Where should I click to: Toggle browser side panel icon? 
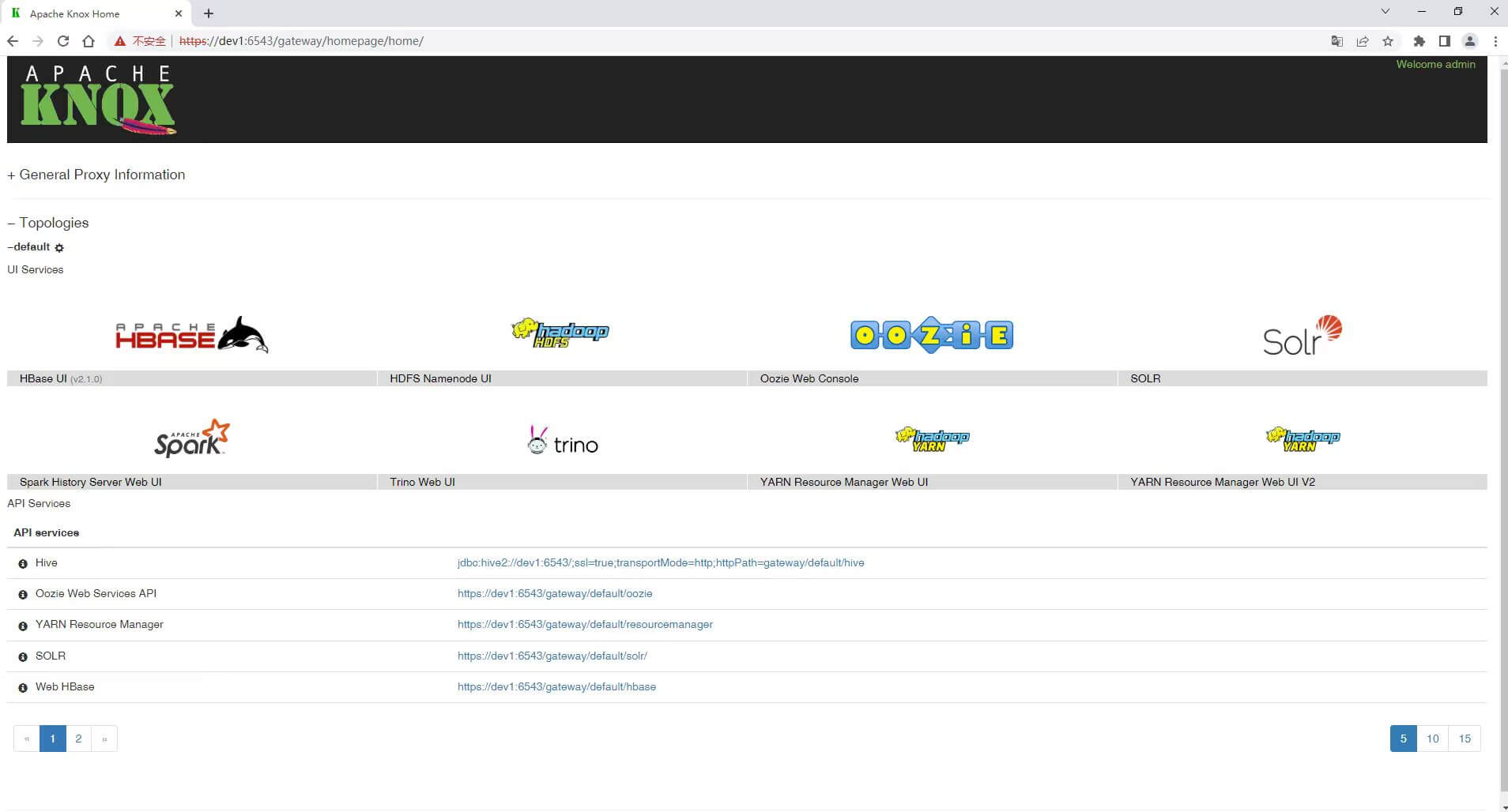click(1445, 41)
